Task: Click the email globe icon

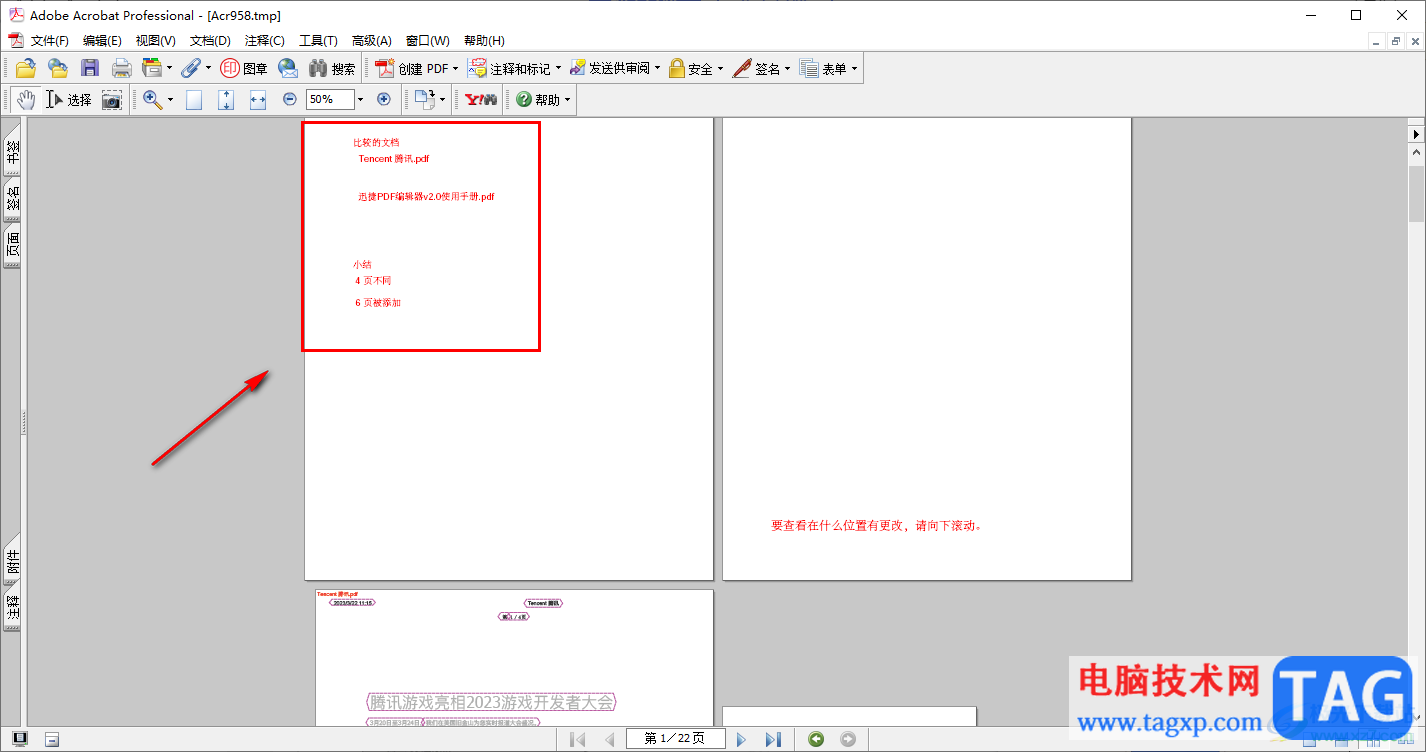Action: click(x=288, y=68)
